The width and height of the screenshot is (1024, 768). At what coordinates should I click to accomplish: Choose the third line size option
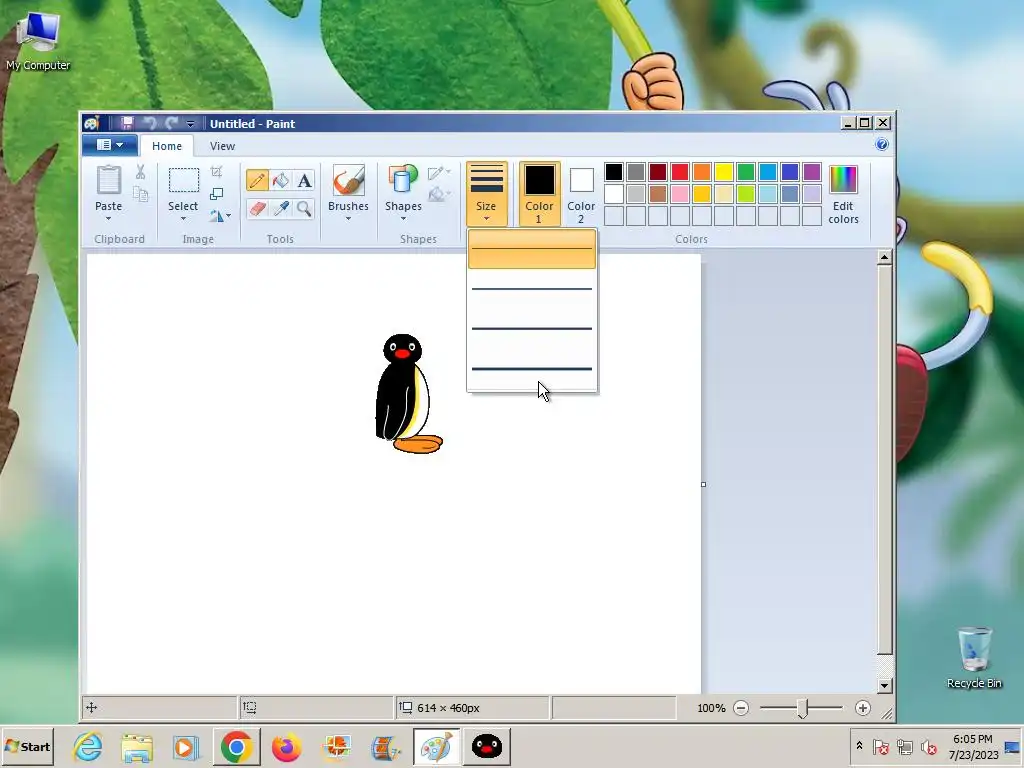click(532, 328)
